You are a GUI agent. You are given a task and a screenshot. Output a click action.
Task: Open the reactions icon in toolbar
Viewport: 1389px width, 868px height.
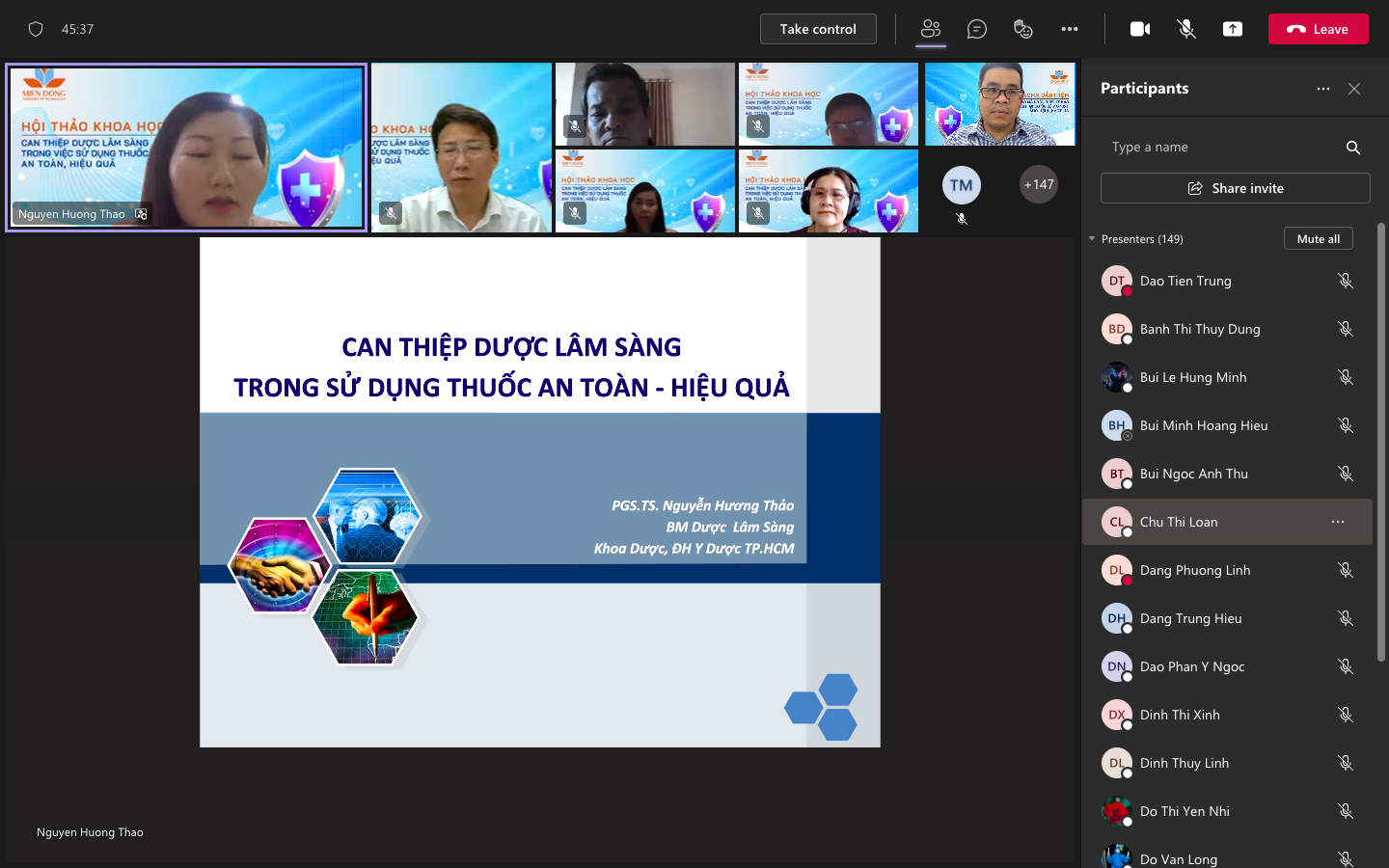[1023, 29]
